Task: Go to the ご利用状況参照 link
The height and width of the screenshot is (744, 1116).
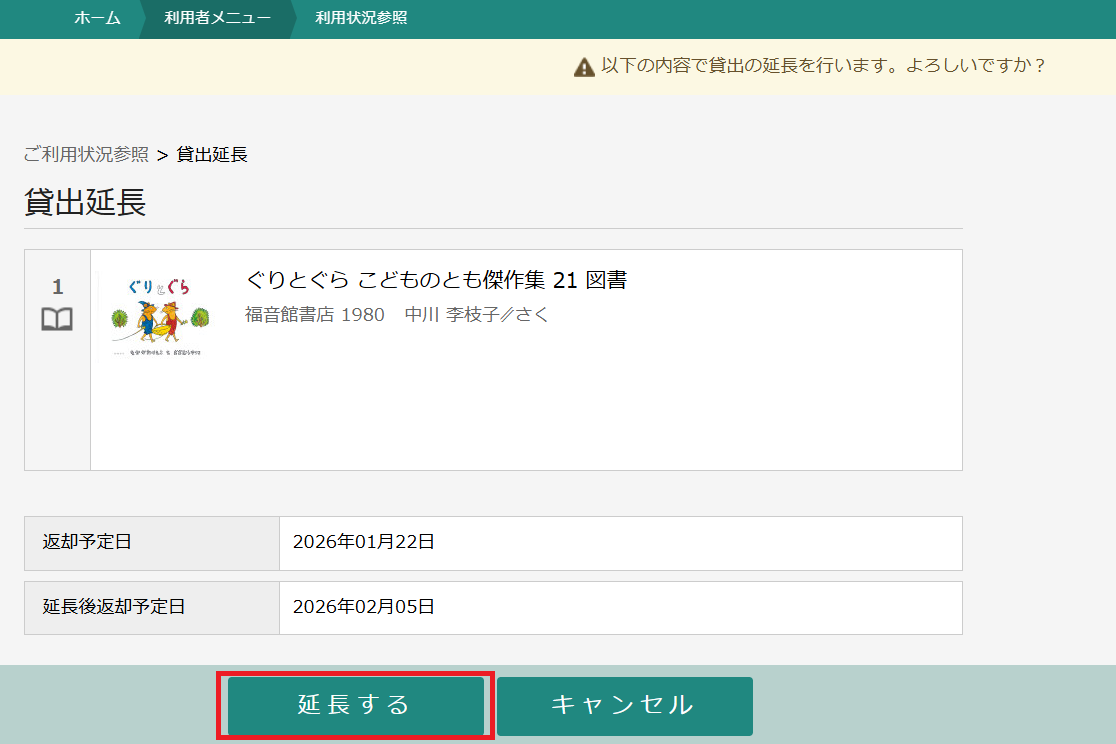Action: click(86, 154)
